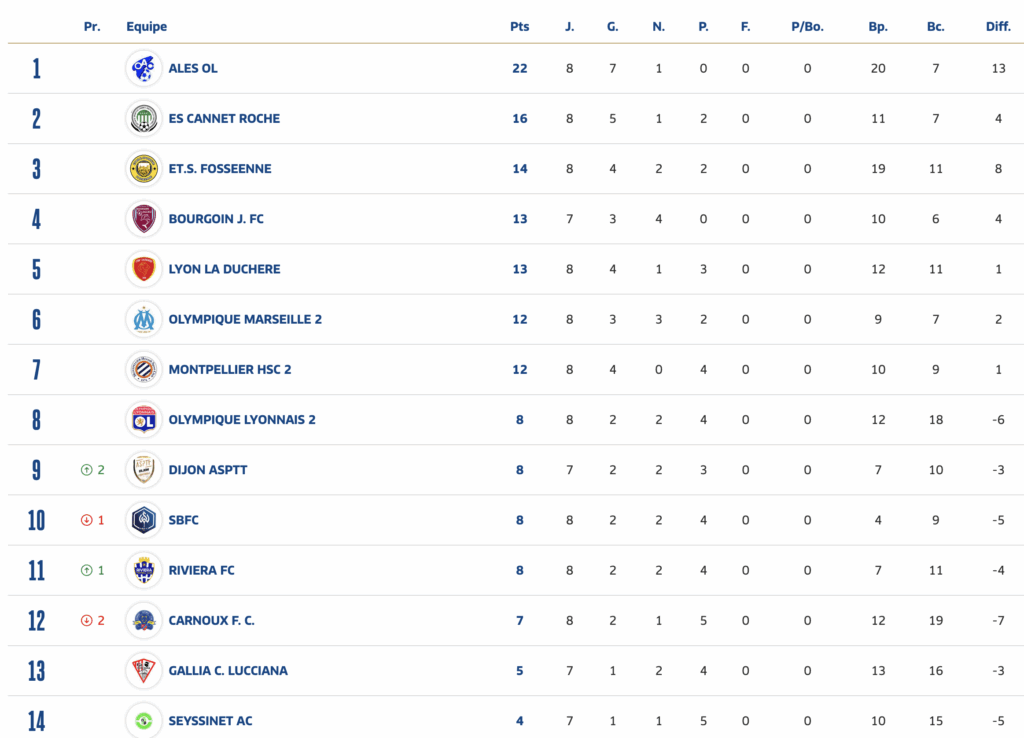Click the Pts column header
This screenshot has height=738, width=1024.
pos(519,27)
